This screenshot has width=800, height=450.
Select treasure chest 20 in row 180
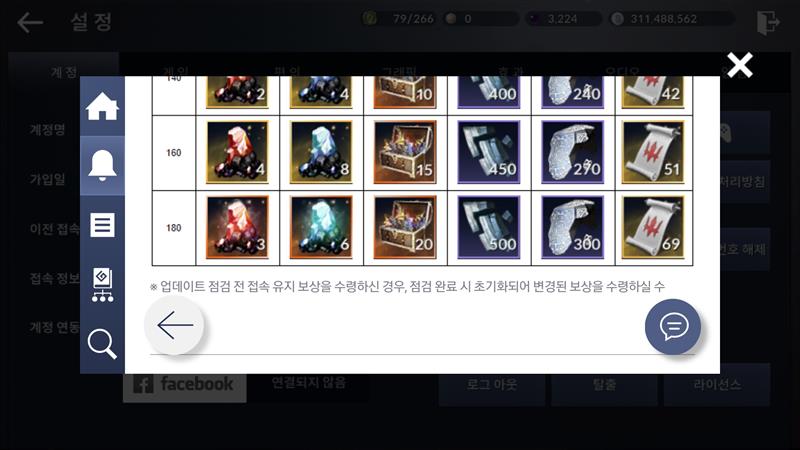coord(405,227)
